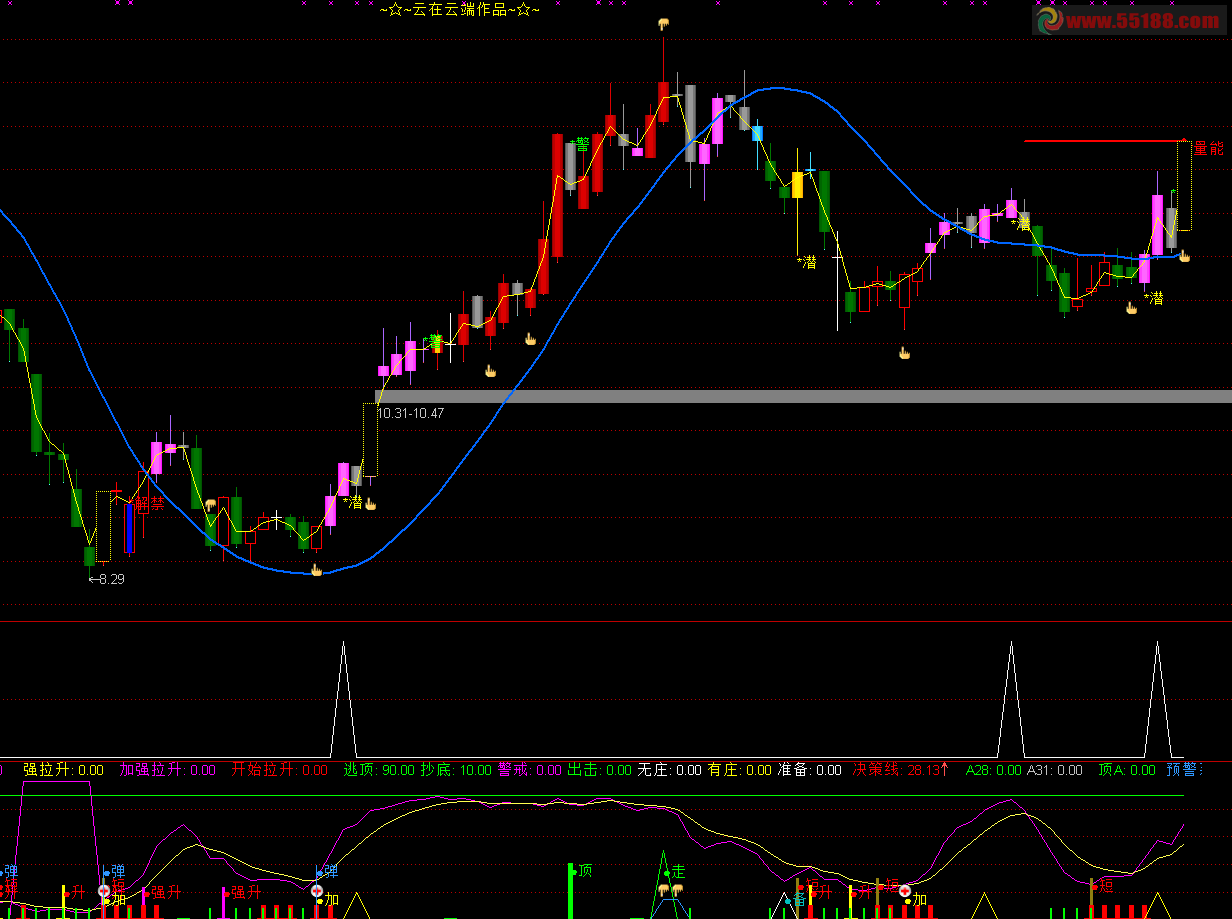This screenshot has width=1232, height=919.
Task: Click the green triangle signal under 走
Action: 663,884
